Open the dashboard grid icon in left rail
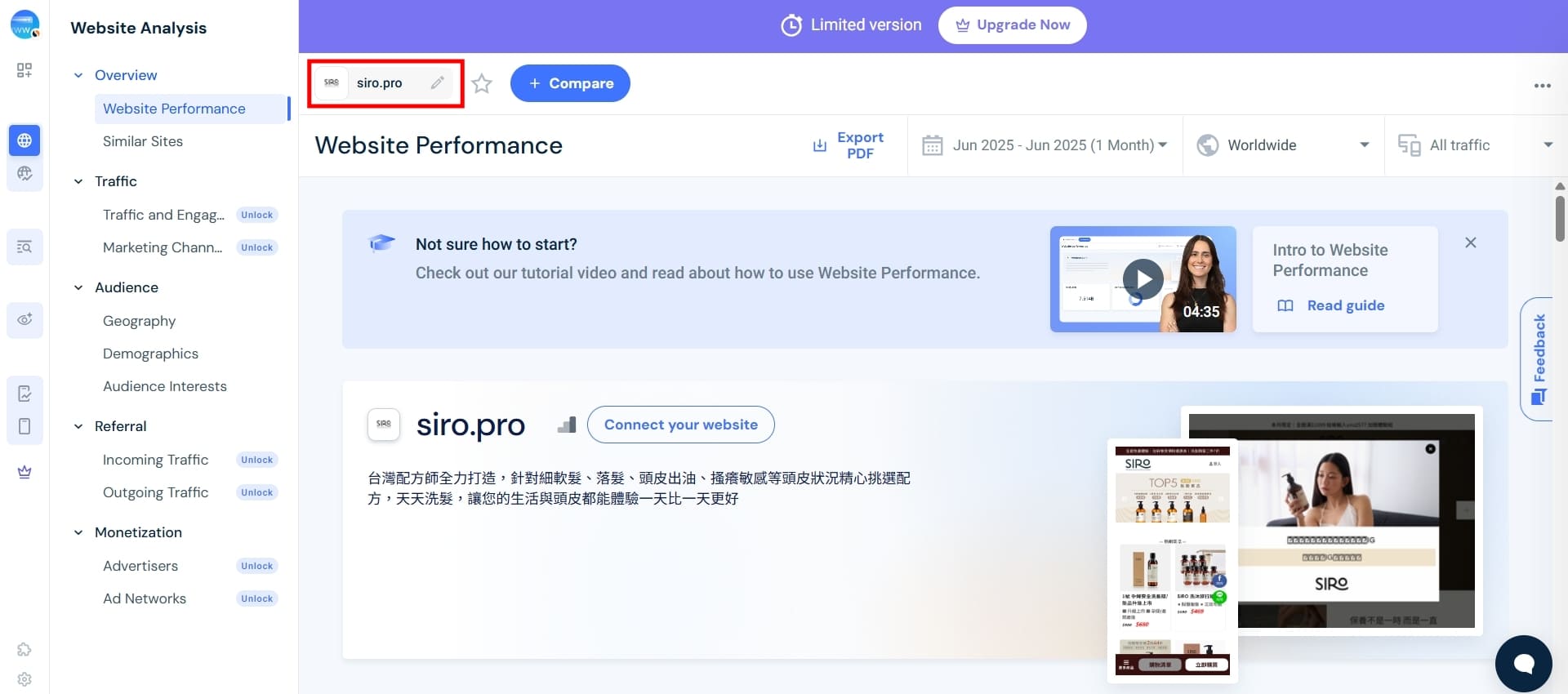Viewport: 1568px width, 694px height. 24,70
